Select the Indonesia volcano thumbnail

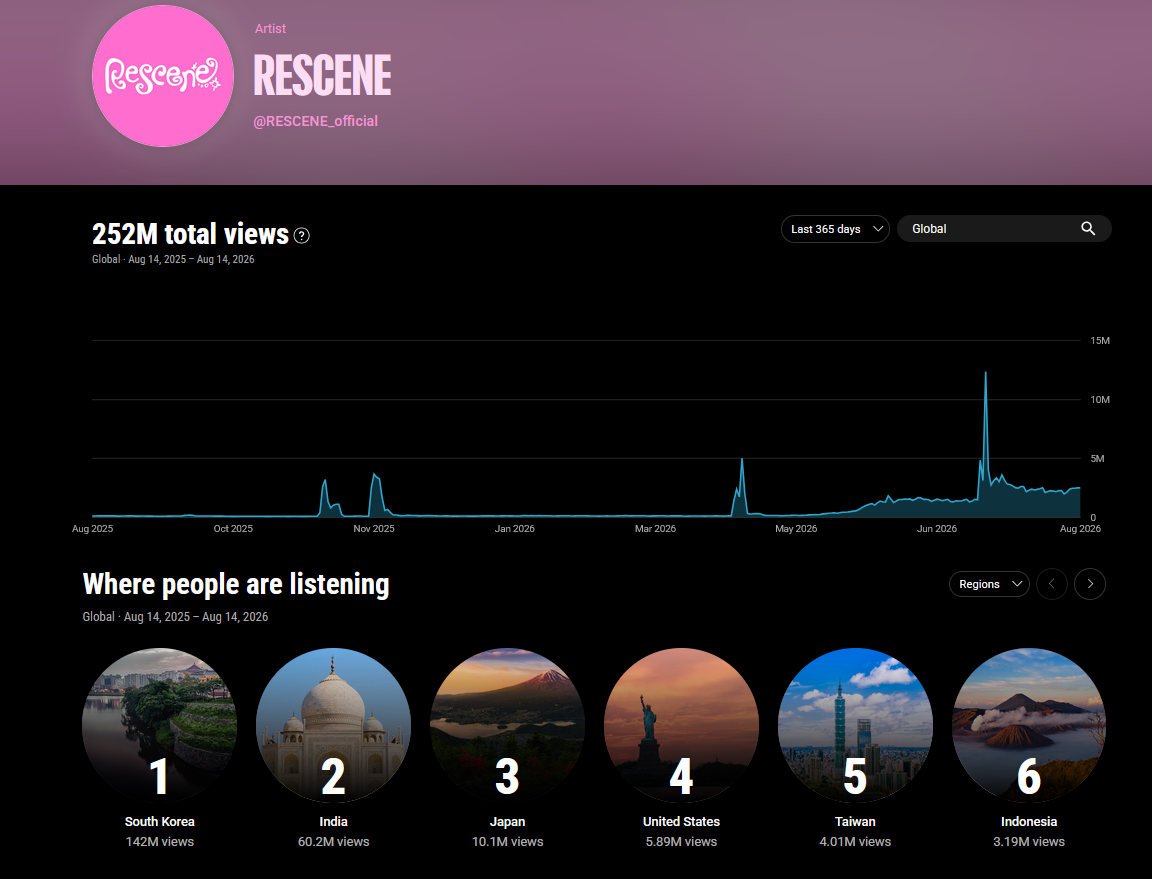click(1029, 725)
